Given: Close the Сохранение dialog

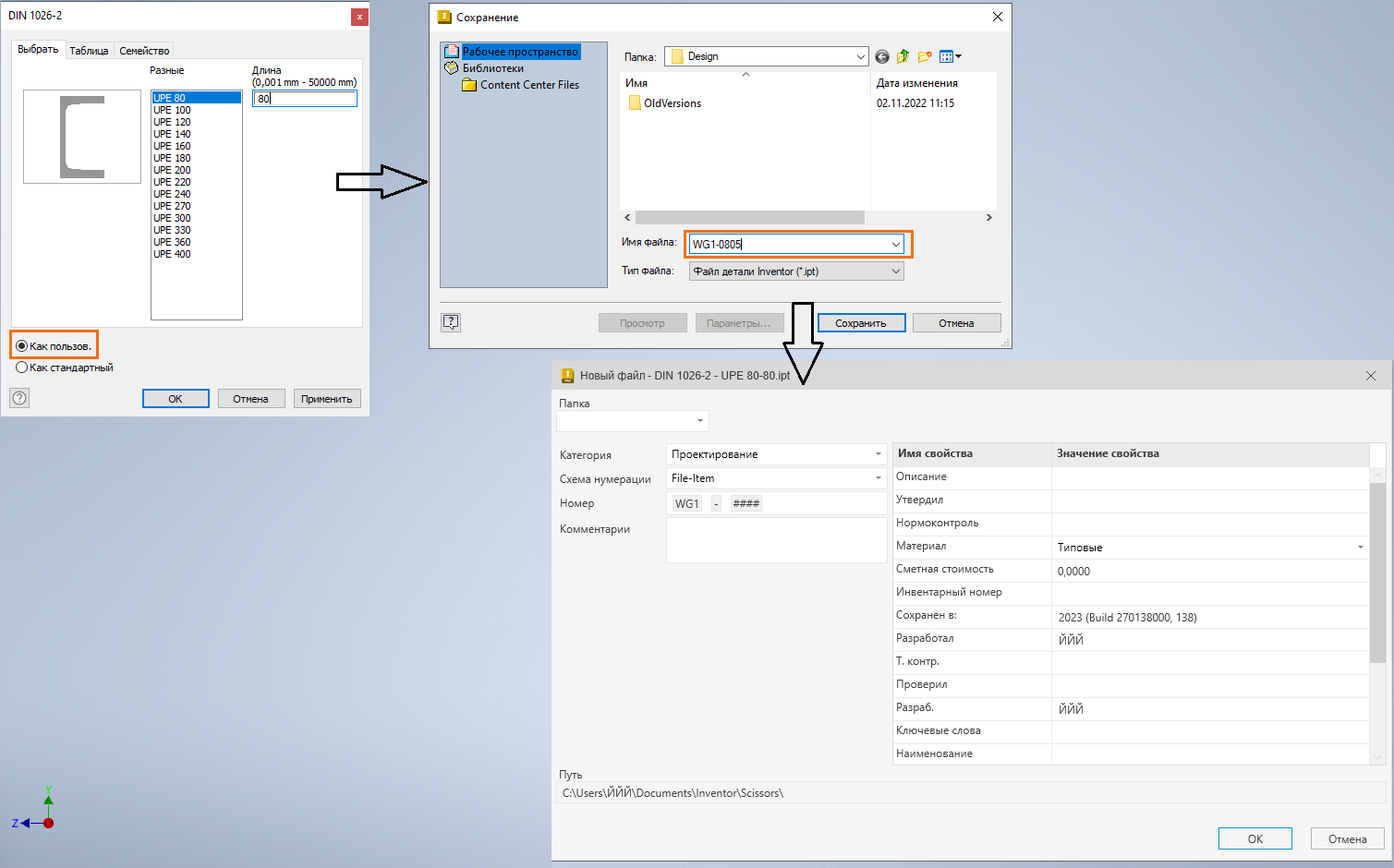Looking at the screenshot, I should [998, 17].
